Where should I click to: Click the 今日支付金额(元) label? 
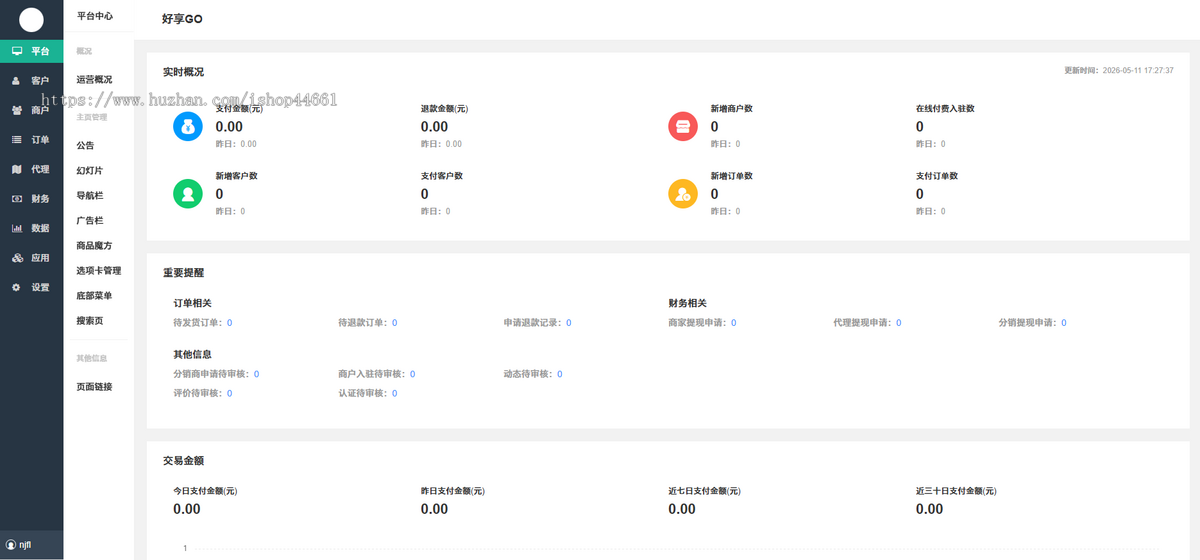click(x=205, y=491)
